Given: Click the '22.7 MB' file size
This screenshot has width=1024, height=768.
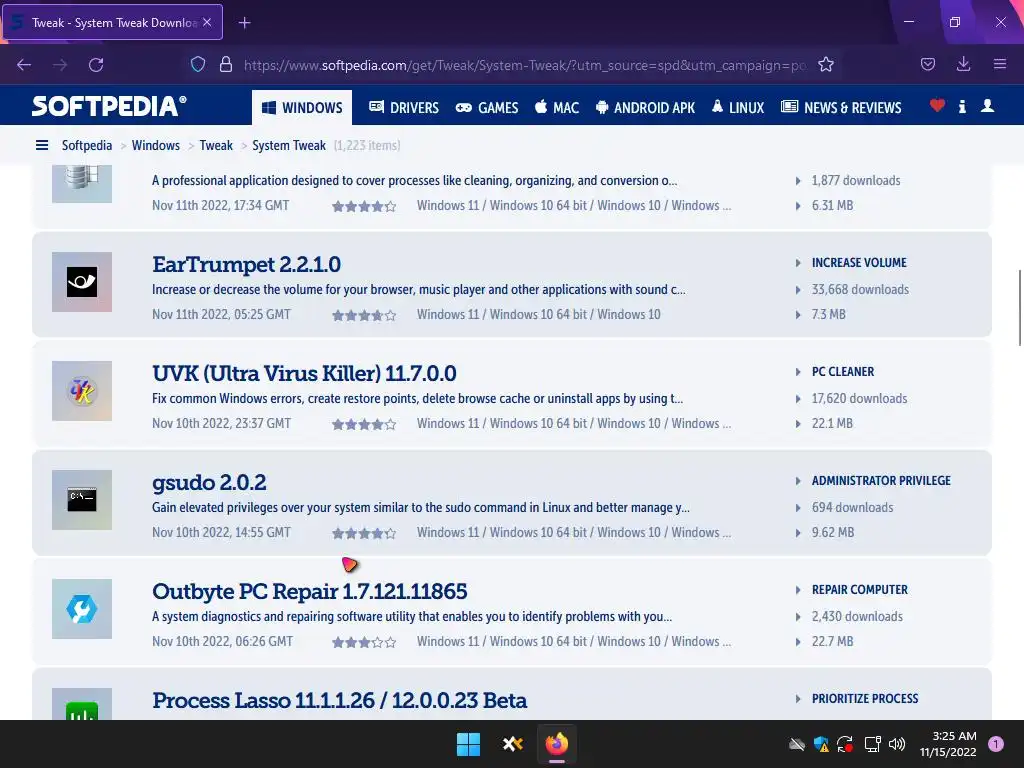Looking at the screenshot, I should tap(832, 641).
